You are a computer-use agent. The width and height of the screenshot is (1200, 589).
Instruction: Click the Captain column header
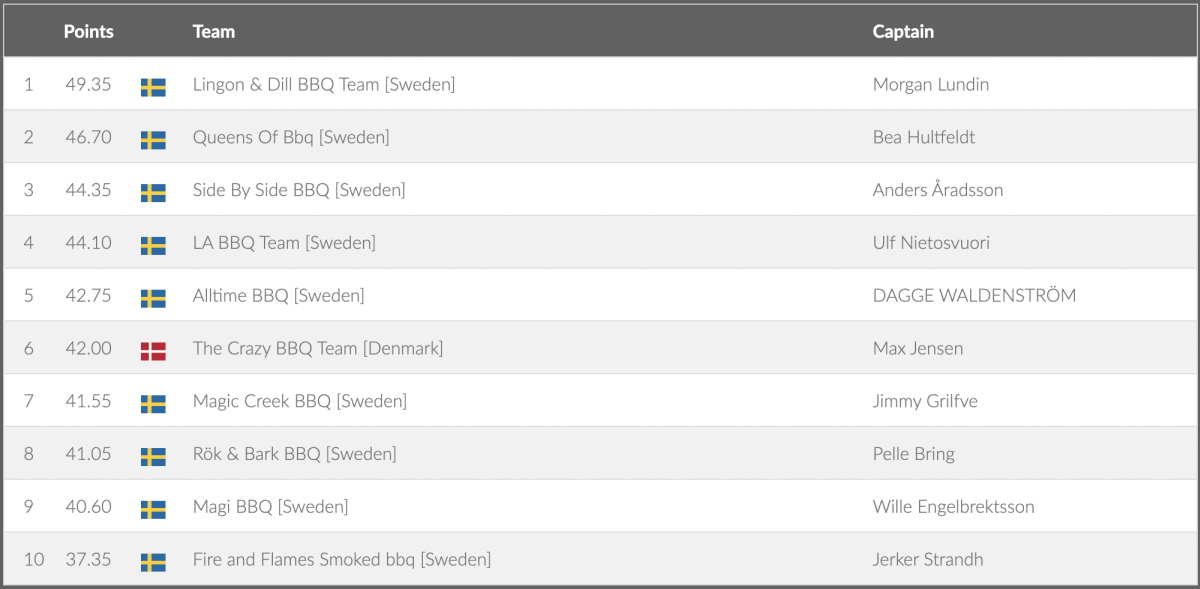[x=903, y=32]
